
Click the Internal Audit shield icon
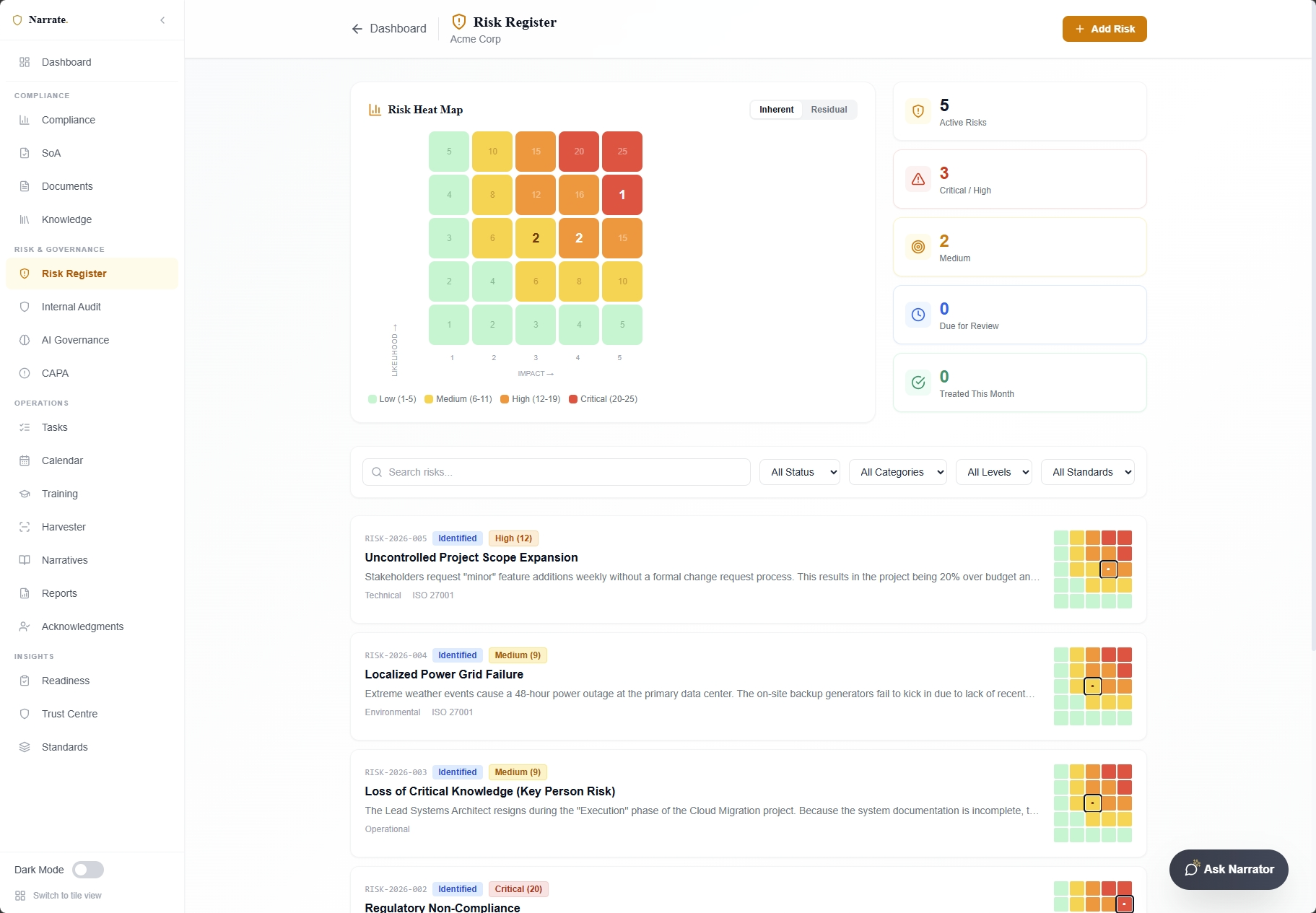pyautogui.click(x=24, y=307)
